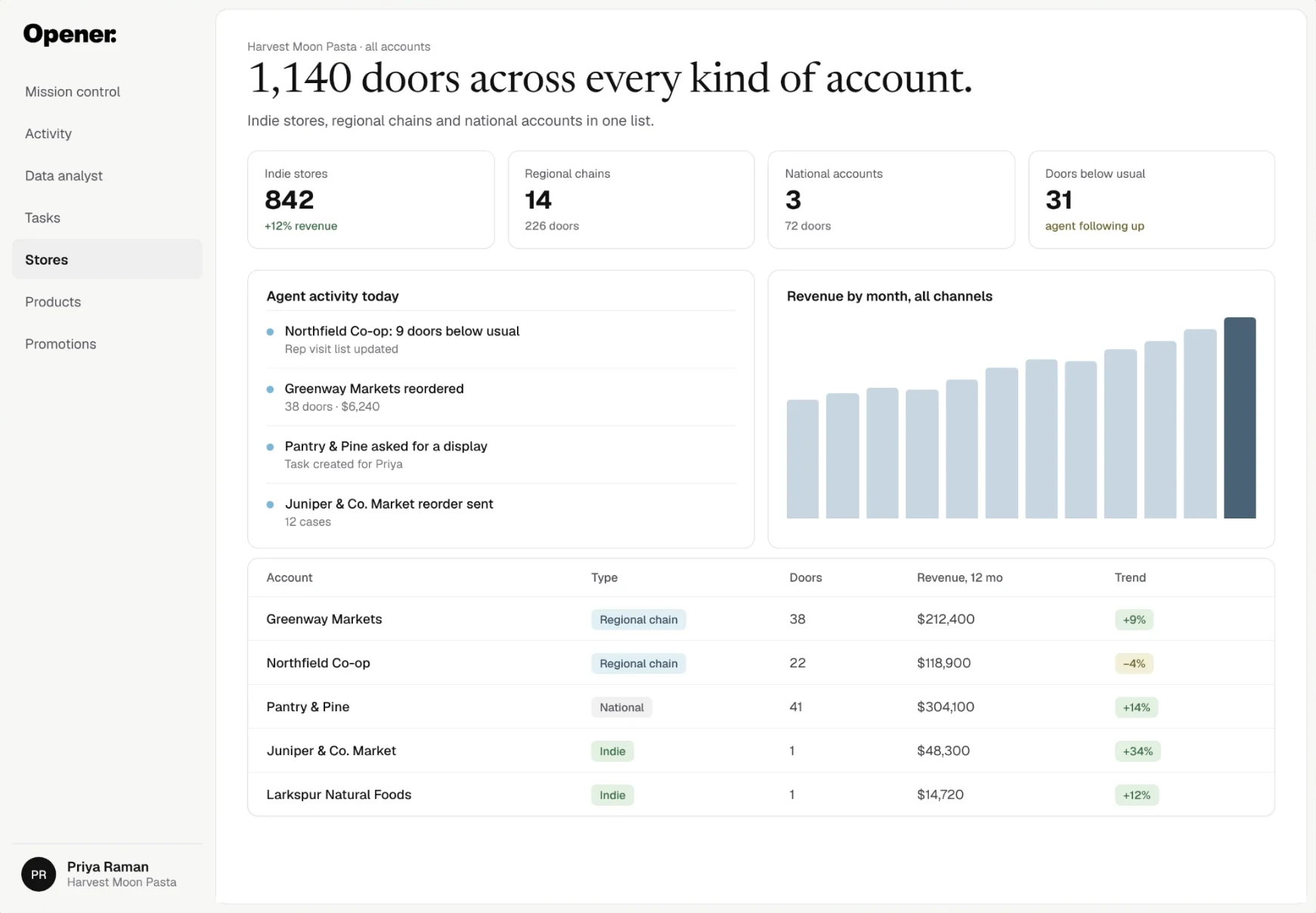1316x913 pixels.
Task: Open the Data analyst section
Action: [x=107, y=175]
